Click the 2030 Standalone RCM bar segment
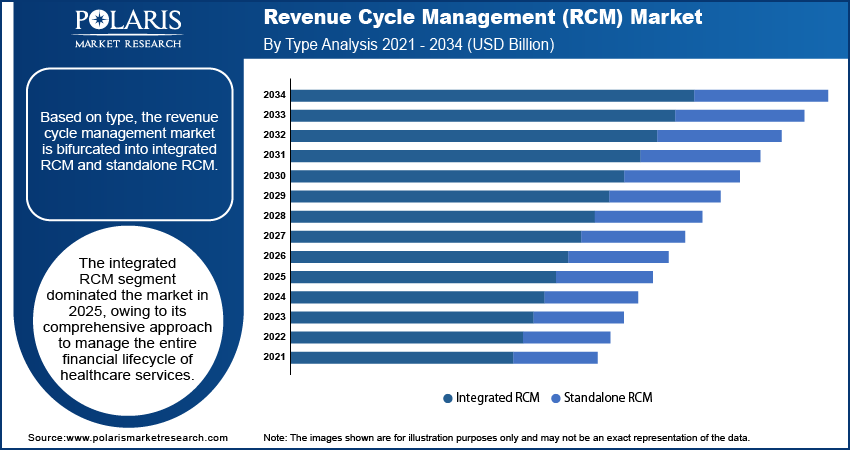 (682, 176)
